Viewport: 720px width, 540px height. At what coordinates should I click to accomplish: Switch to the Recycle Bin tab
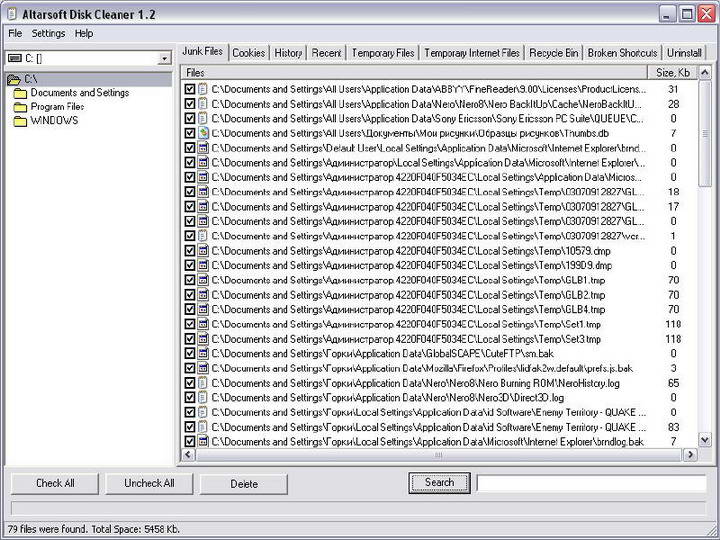[554, 53]
